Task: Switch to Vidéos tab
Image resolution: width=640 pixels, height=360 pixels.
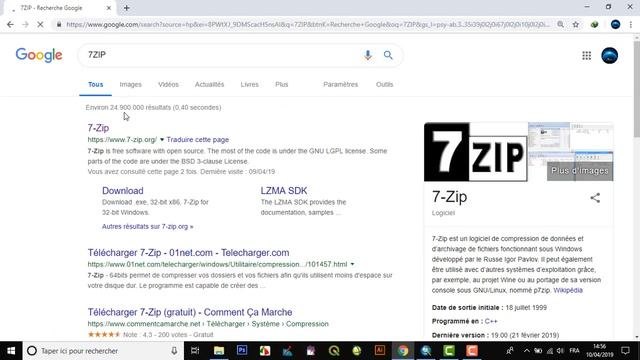Action: 168,84
